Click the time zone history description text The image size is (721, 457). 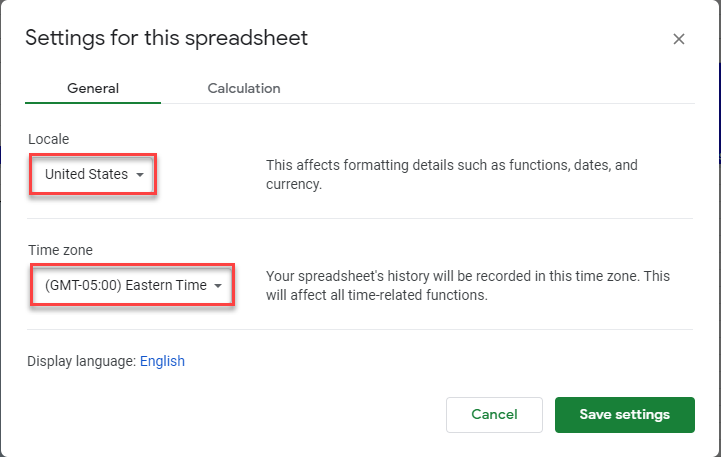[467, 285]
